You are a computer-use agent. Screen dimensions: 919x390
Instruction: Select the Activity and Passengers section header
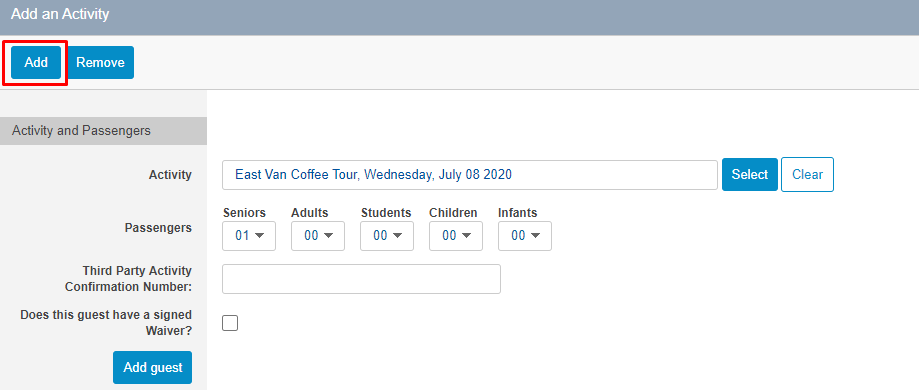tap(103, 131)
